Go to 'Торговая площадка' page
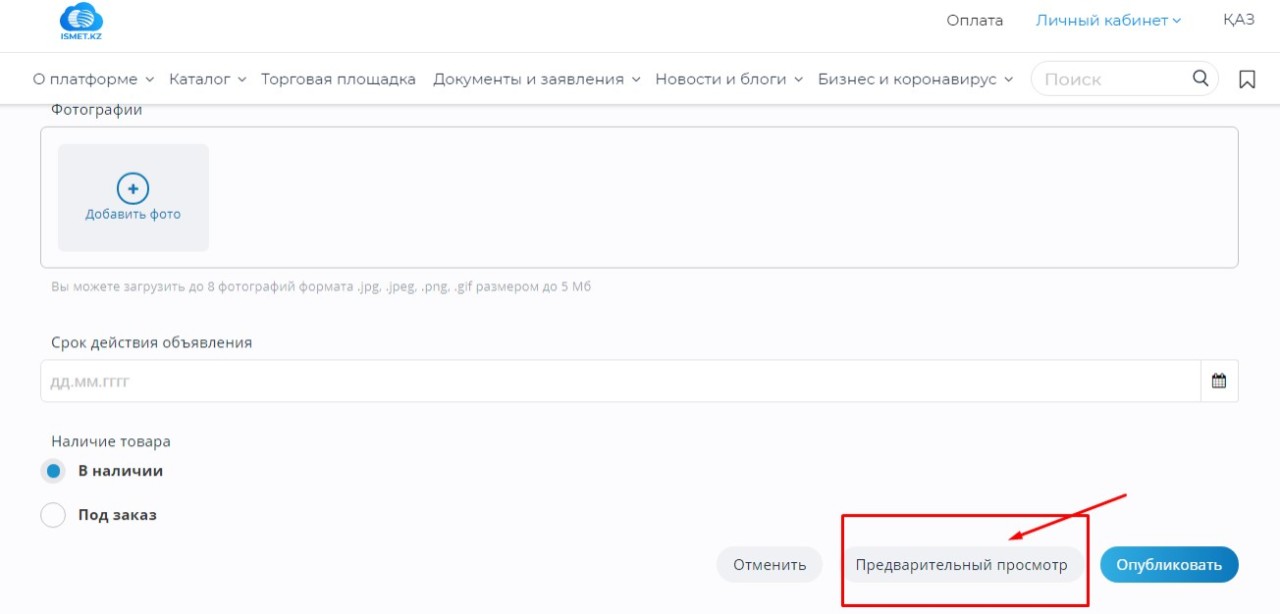The image size is (1280, 614). point(338,79)
